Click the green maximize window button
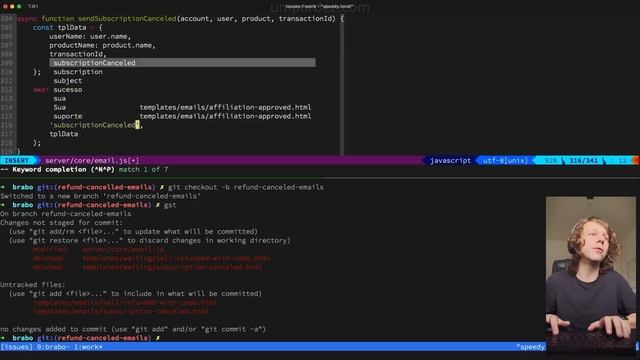The image size is (640, 360). tap(19, 7)
